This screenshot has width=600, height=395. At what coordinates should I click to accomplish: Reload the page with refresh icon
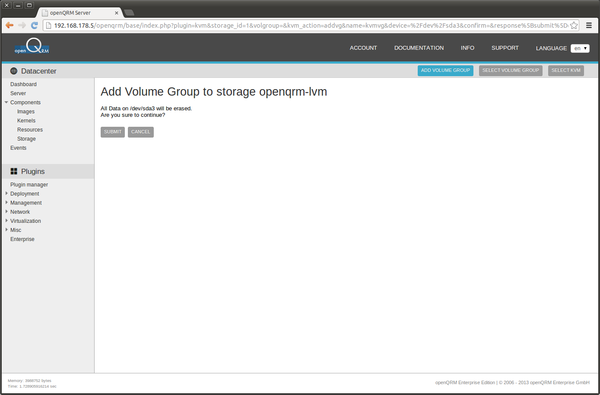(x=34, y=25)
